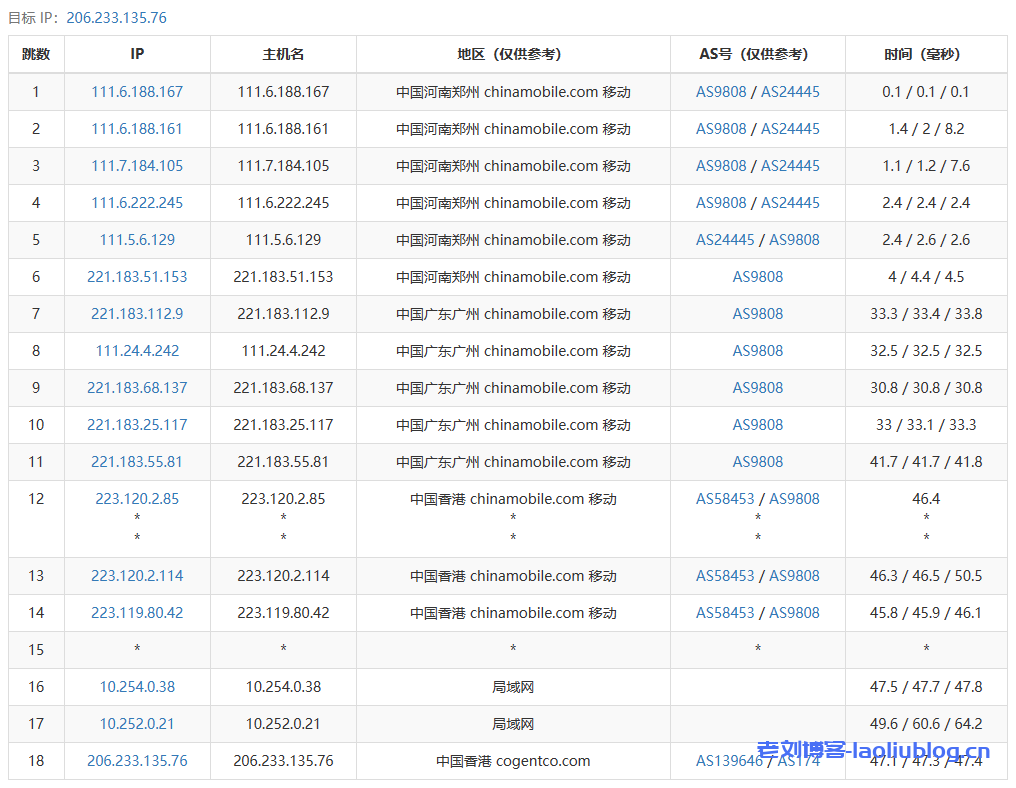Screen dimensions: 1016x788
Task: Open the 10.252.0.21 IP link
Action: pyautogui.click(x=137, y=724)
